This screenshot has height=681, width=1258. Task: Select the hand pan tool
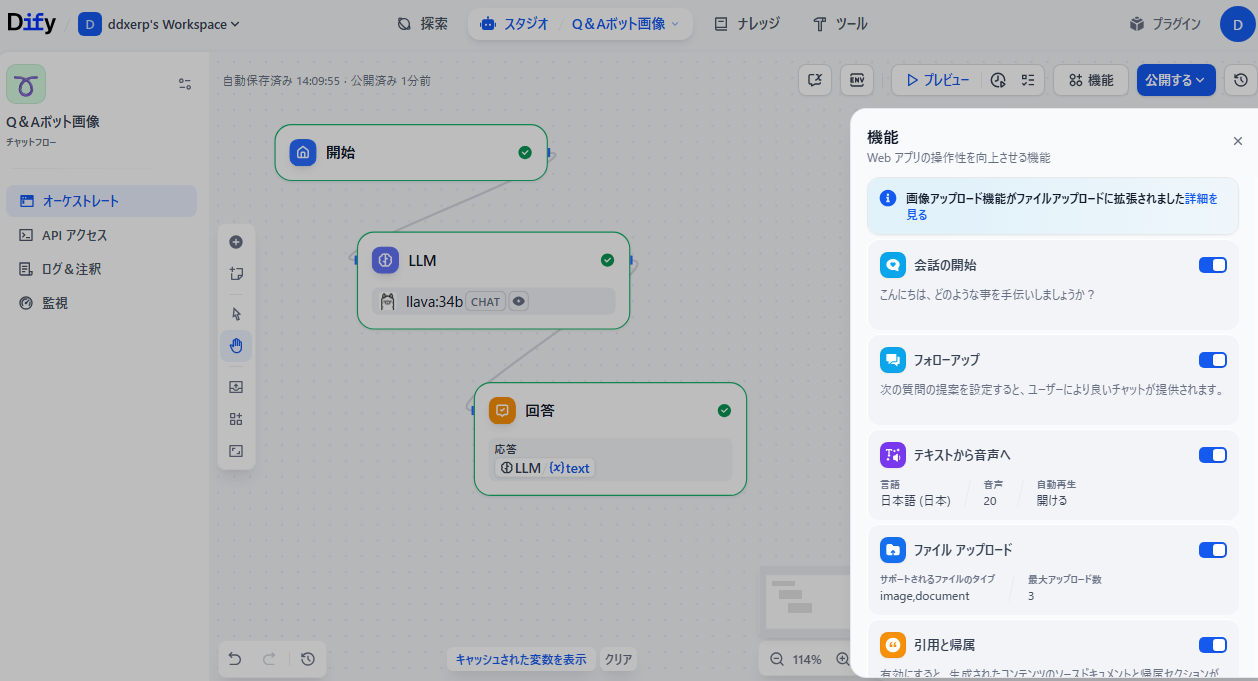coord(236,346)
